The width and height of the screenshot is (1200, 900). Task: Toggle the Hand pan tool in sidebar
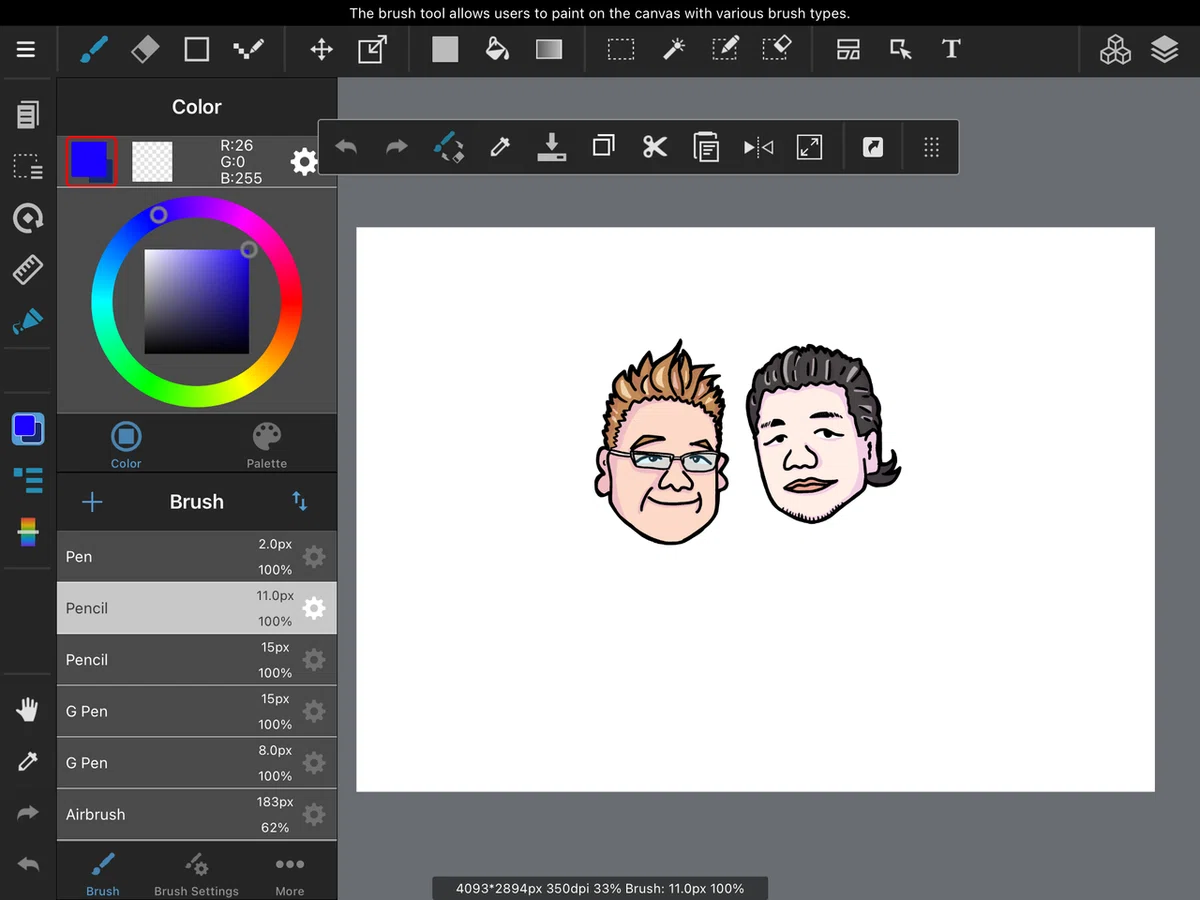(27, 711)
